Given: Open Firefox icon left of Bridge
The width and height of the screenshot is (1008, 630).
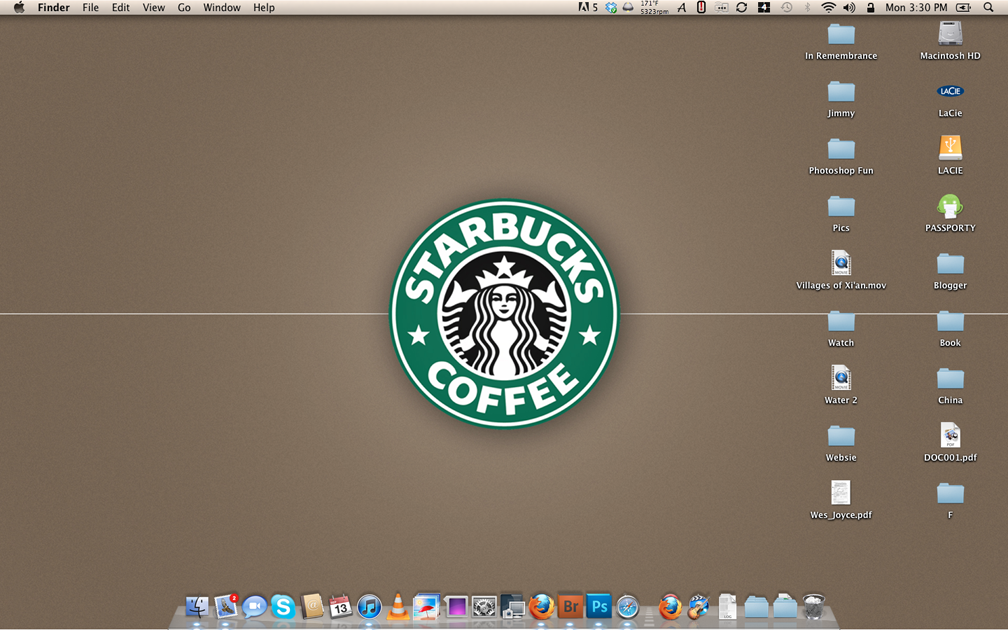Looking at the screenshot, I should point(541,606).
